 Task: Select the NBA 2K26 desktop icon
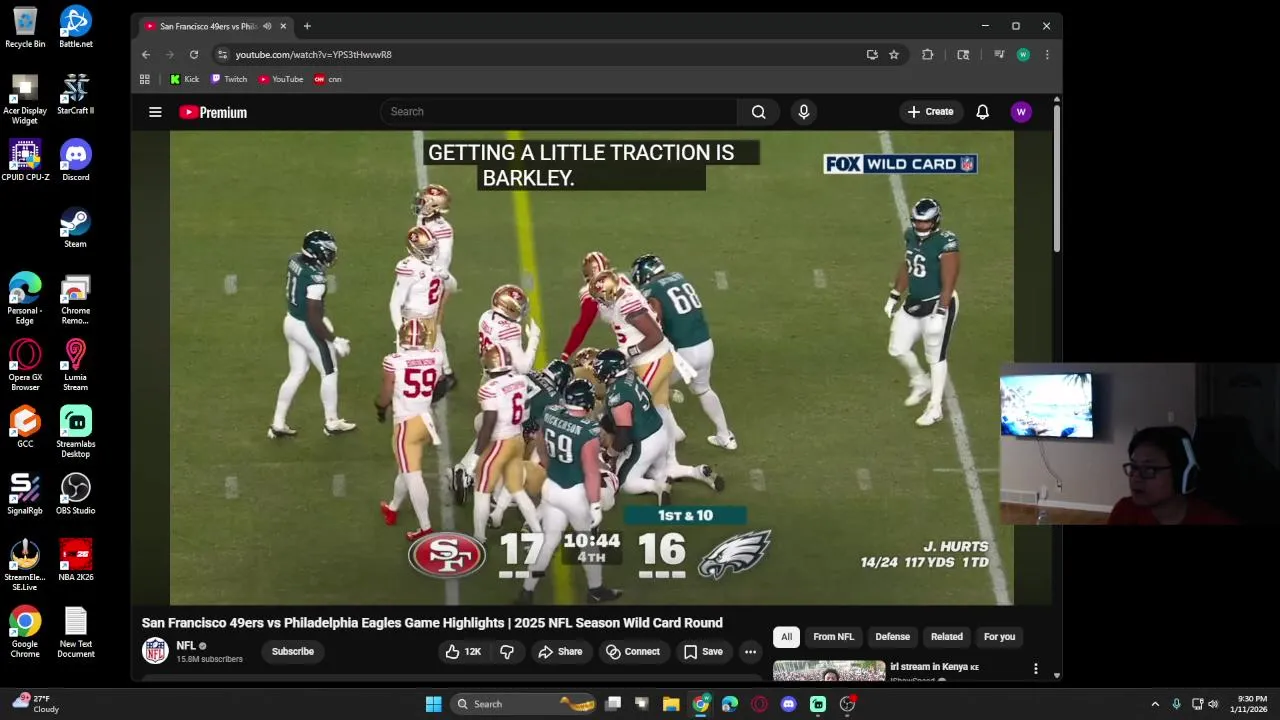[75, 561]
